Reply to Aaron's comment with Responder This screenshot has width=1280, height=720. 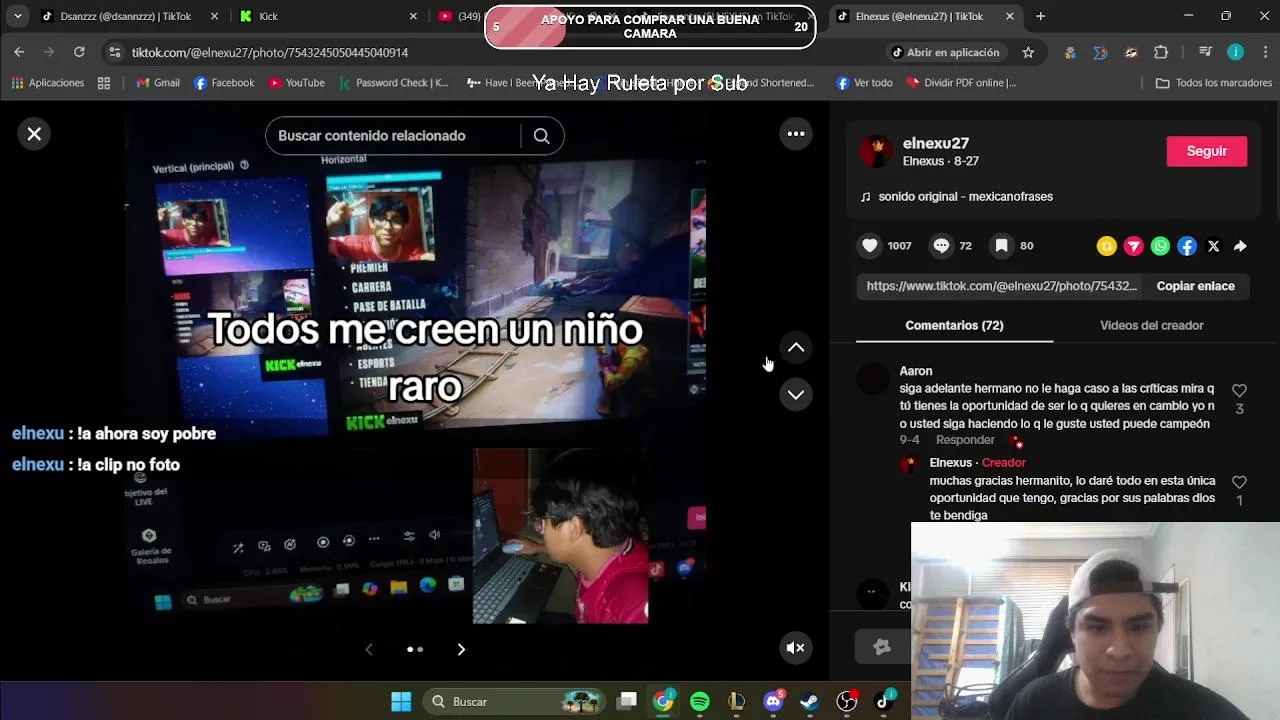[x=965, y=440]
